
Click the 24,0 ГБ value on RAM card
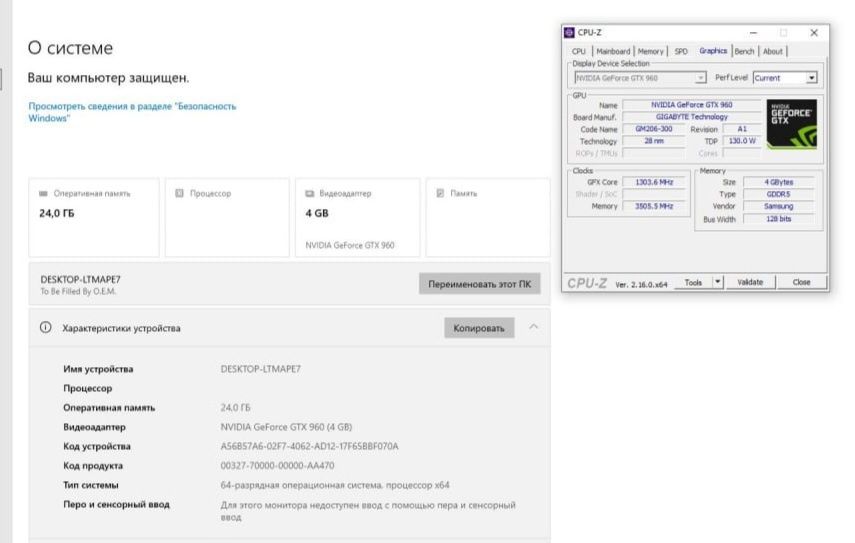coord(57,213)
